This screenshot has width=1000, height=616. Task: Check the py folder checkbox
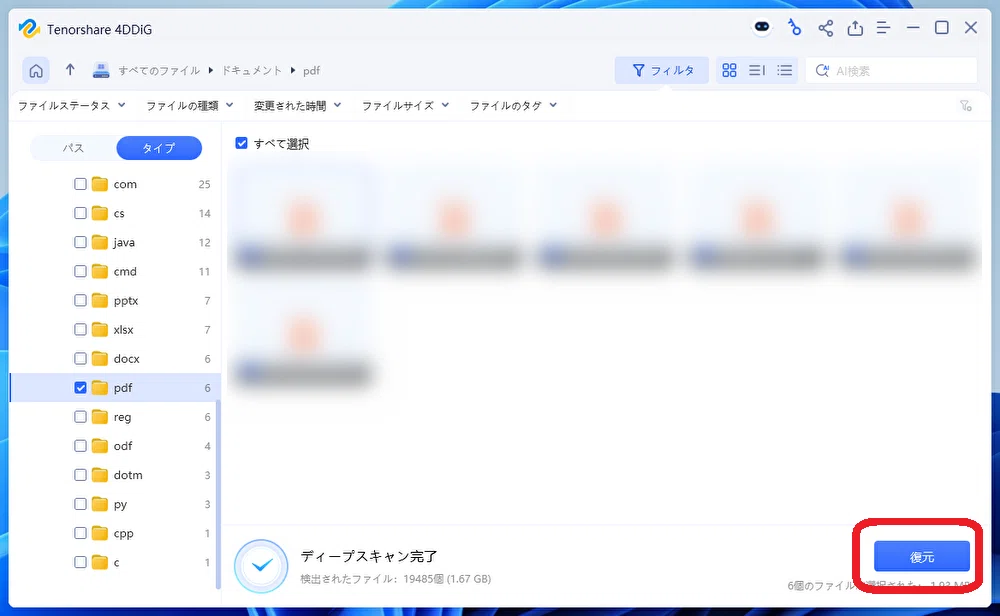(80, 504)
